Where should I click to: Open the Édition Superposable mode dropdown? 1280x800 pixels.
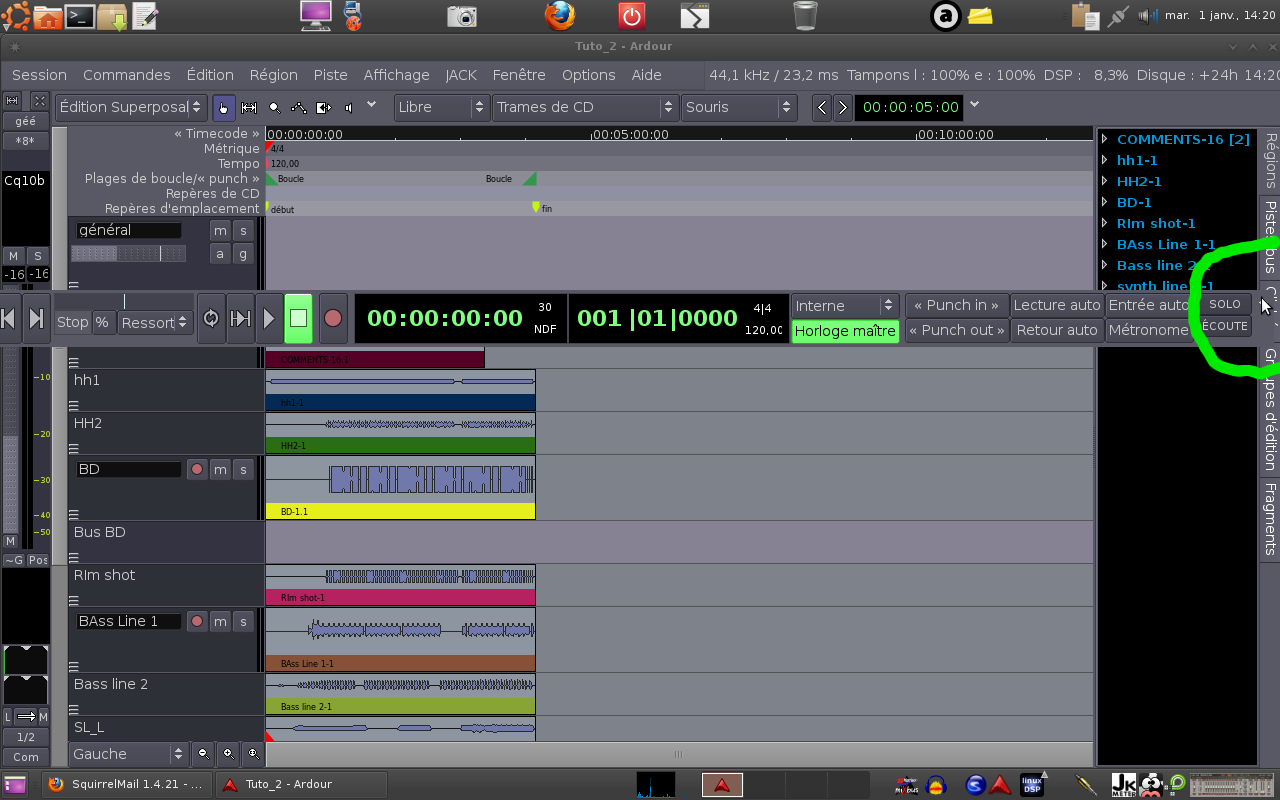(130, 107)
